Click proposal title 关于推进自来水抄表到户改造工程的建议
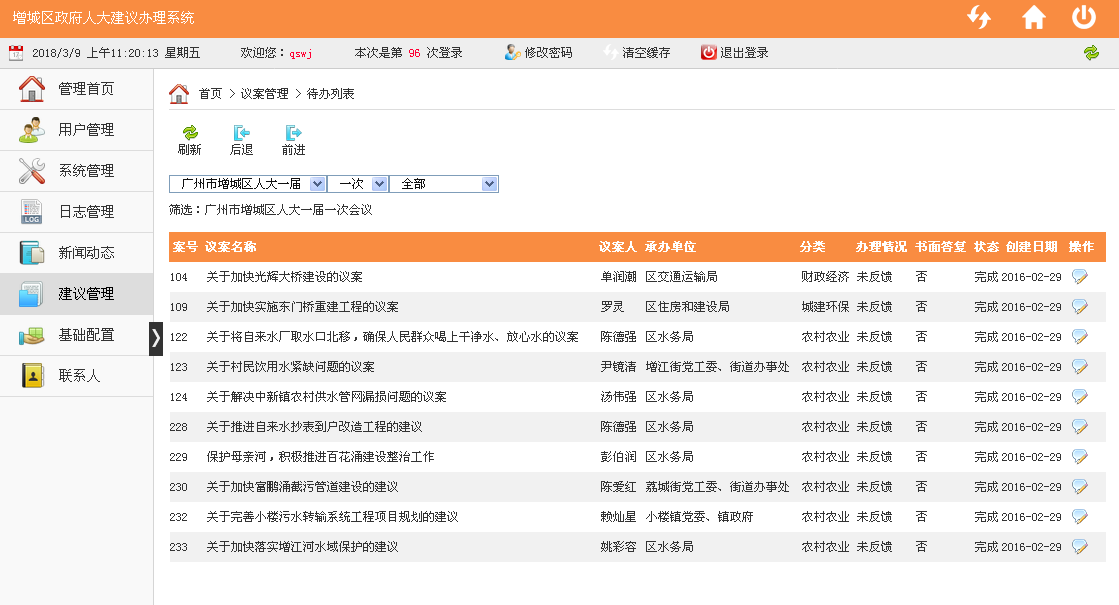 click(315, 427)
